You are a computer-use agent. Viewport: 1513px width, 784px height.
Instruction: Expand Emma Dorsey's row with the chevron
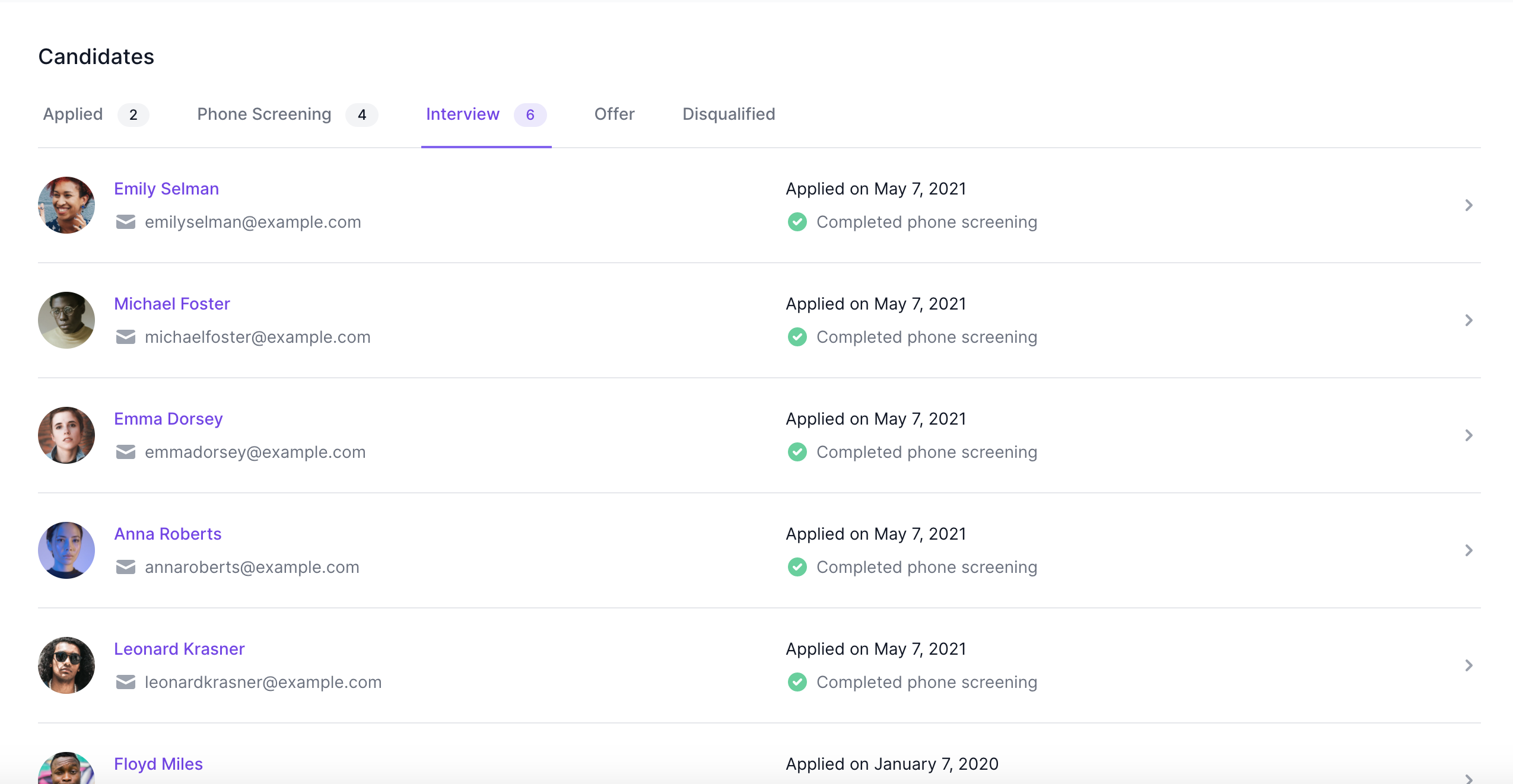1469,435
